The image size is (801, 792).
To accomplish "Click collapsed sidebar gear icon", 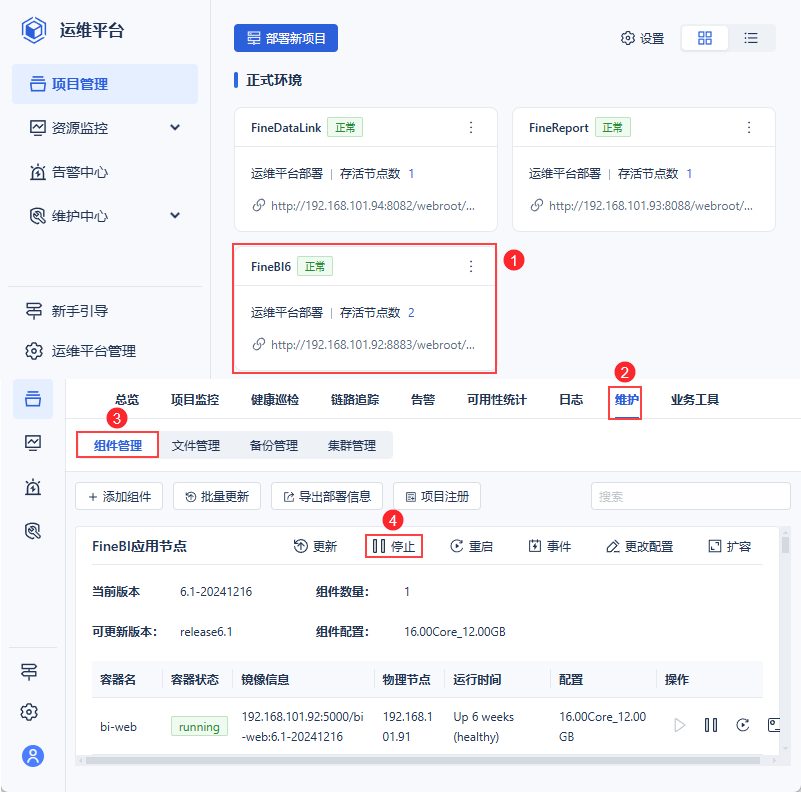I will coord(29,712).
